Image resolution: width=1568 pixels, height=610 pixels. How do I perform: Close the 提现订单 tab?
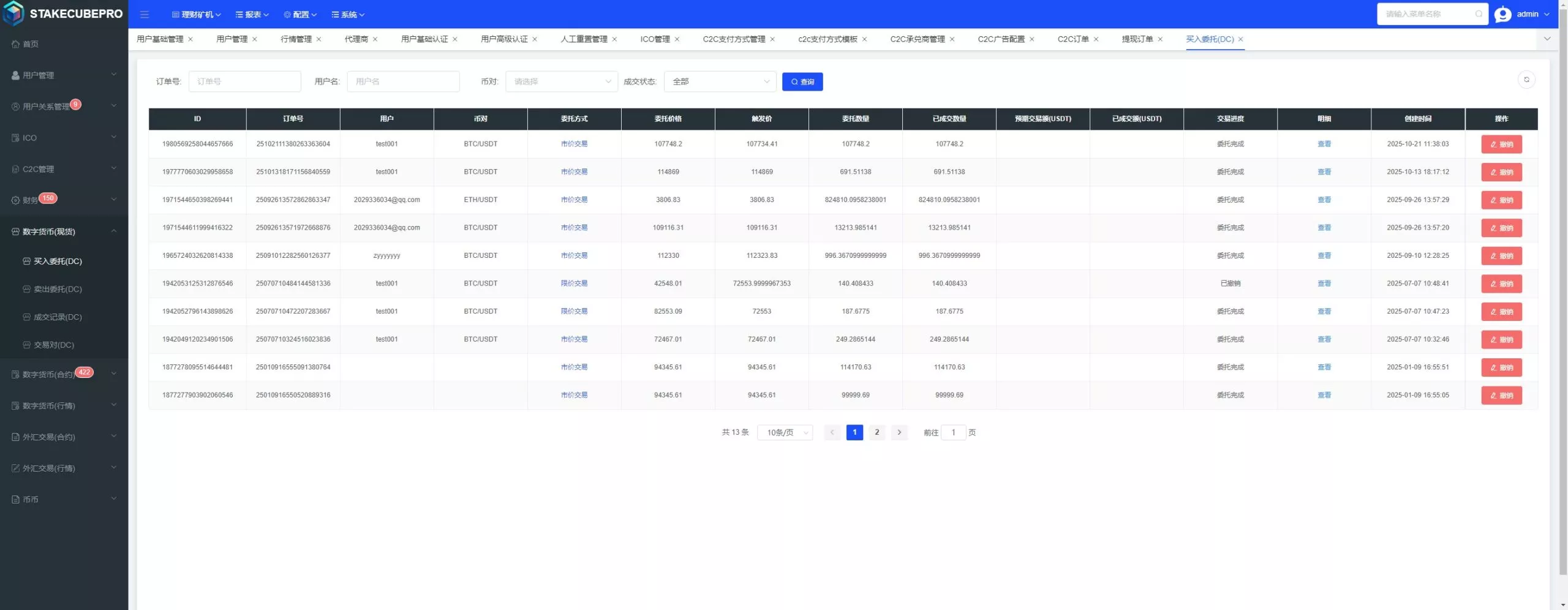click(x=1160, y=39)
